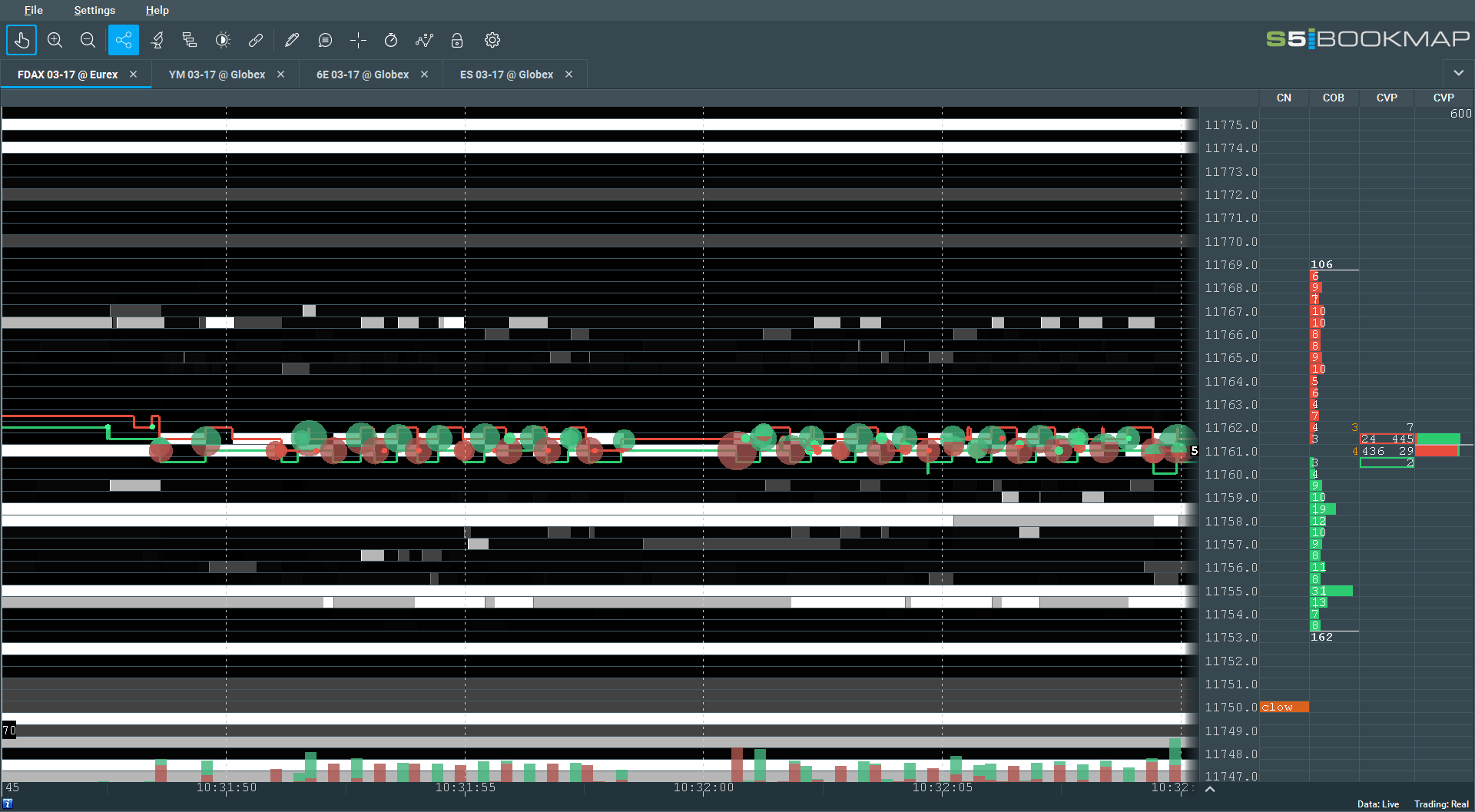Select price level 11762.0 on axis
The height and width of the screenshot is (812, 1475).
click(1231, 428)
